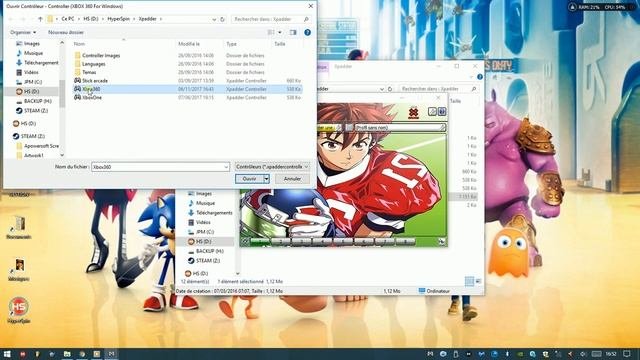Go up one folder level in the dialog

click(40, 19)
